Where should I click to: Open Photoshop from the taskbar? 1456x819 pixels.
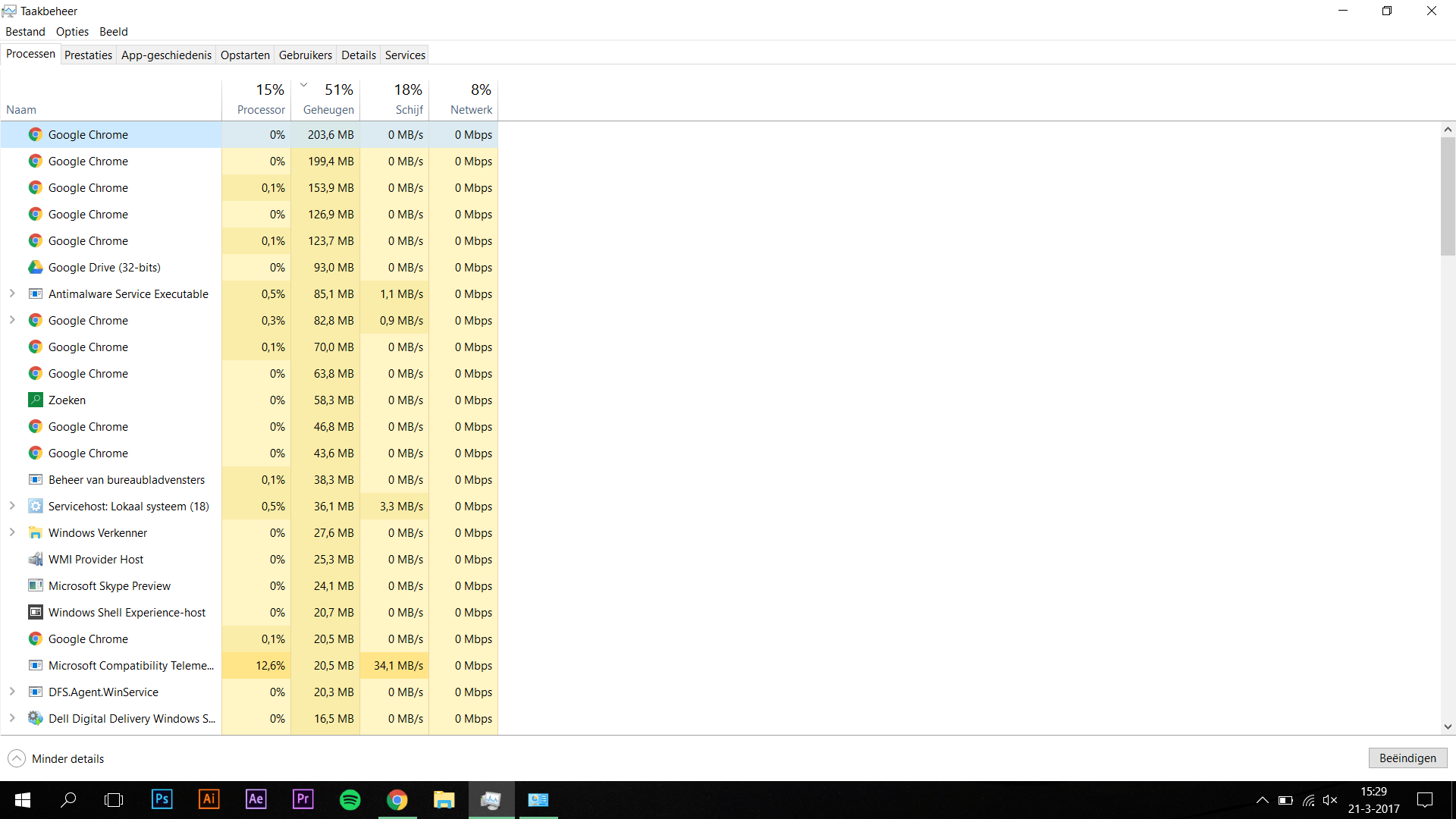162,799
